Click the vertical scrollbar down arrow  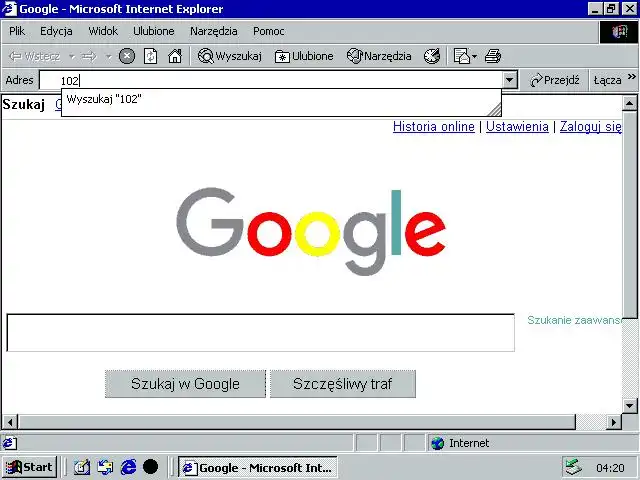pyautogui.click(x=629, y=406)
